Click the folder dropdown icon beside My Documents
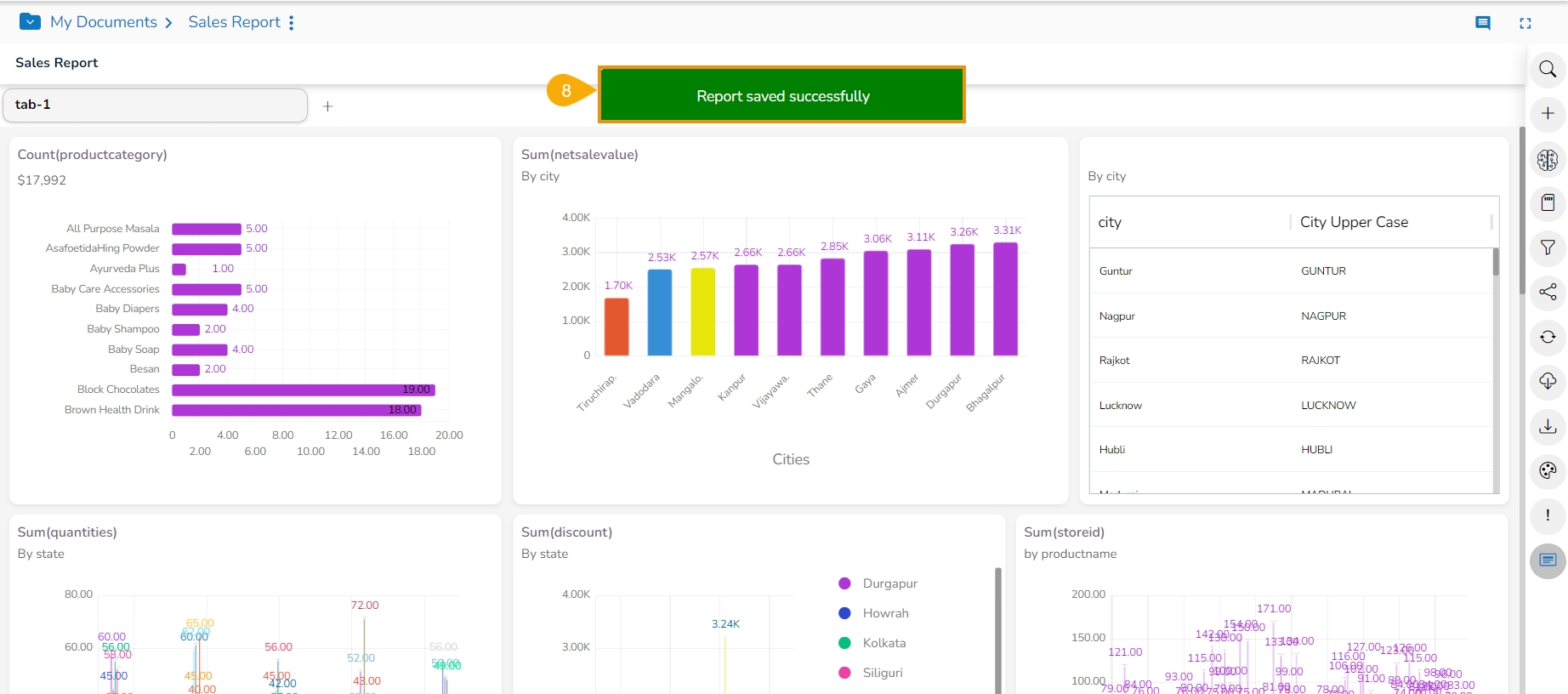The width and height of the screenshot is (1568, 694). pos(30,21)
